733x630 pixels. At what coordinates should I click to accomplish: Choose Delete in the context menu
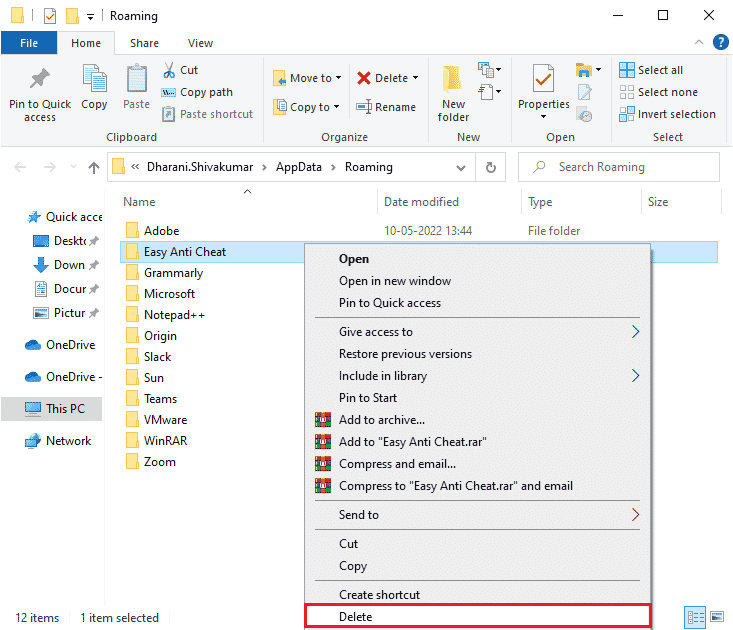(x=477, y=616)
